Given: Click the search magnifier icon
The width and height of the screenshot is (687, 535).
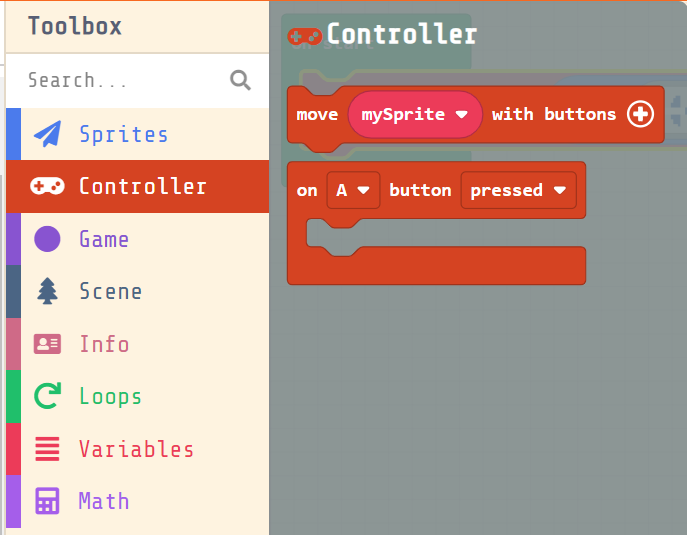Looking at the screenshot, I should coord(240,80).
